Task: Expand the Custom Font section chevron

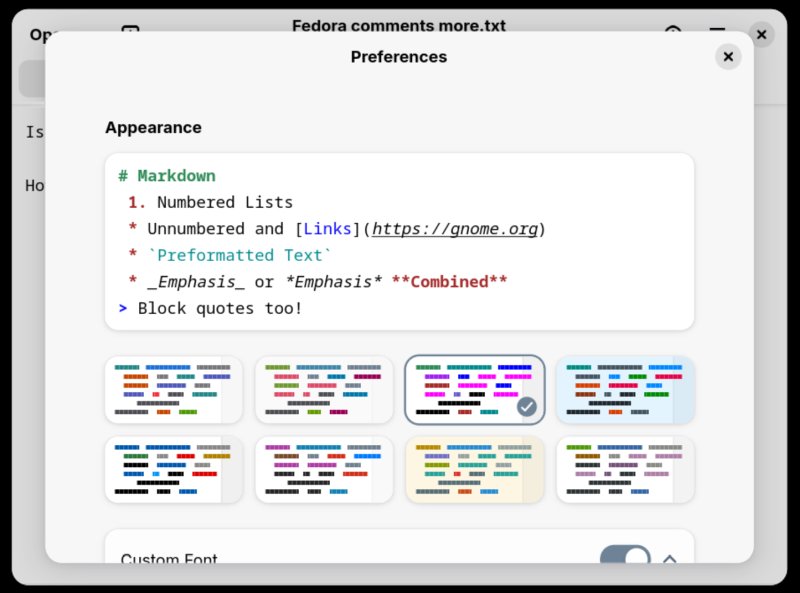Action: pos(670,560)
